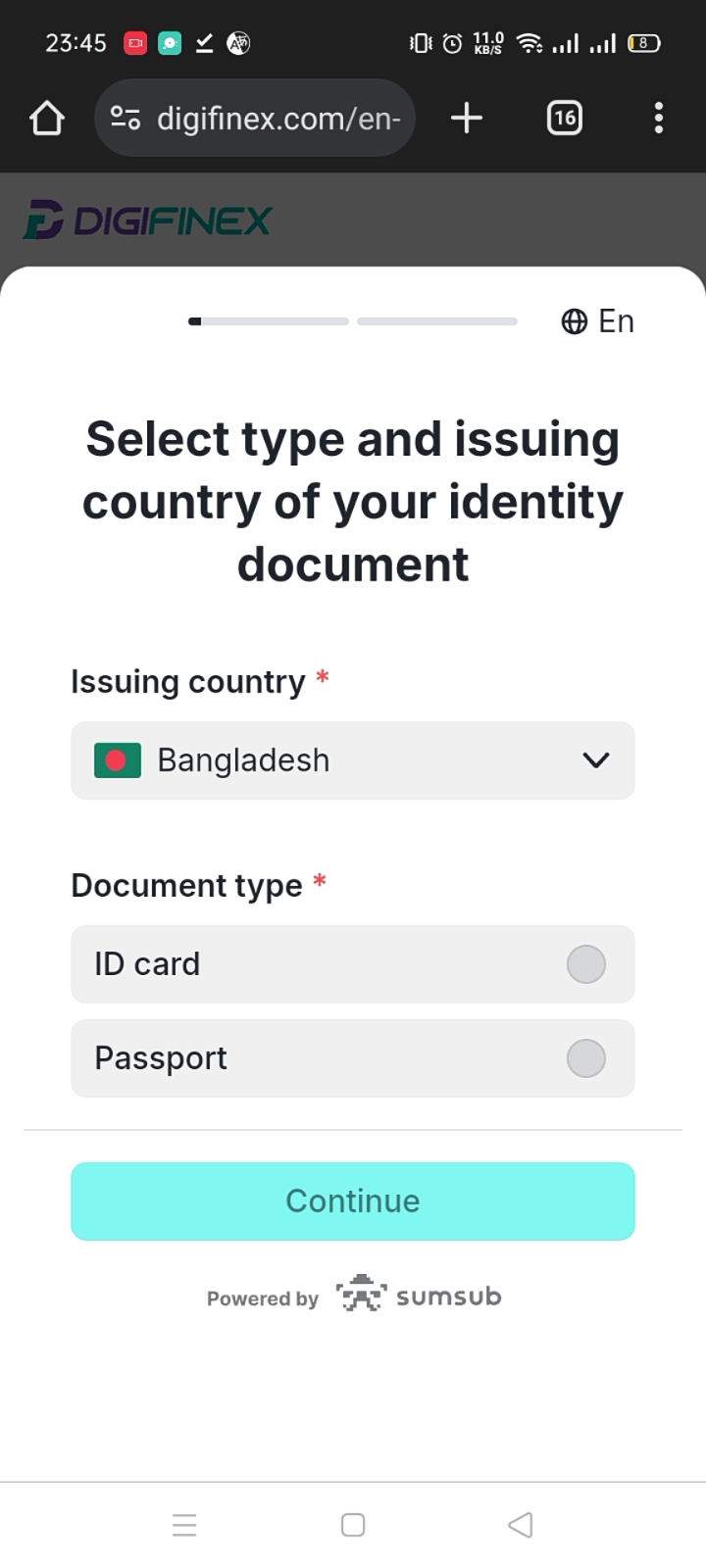This screenshot has height=1568, width=706.
Task: Click the Sumsub logo
Action: pos(419,1297)
